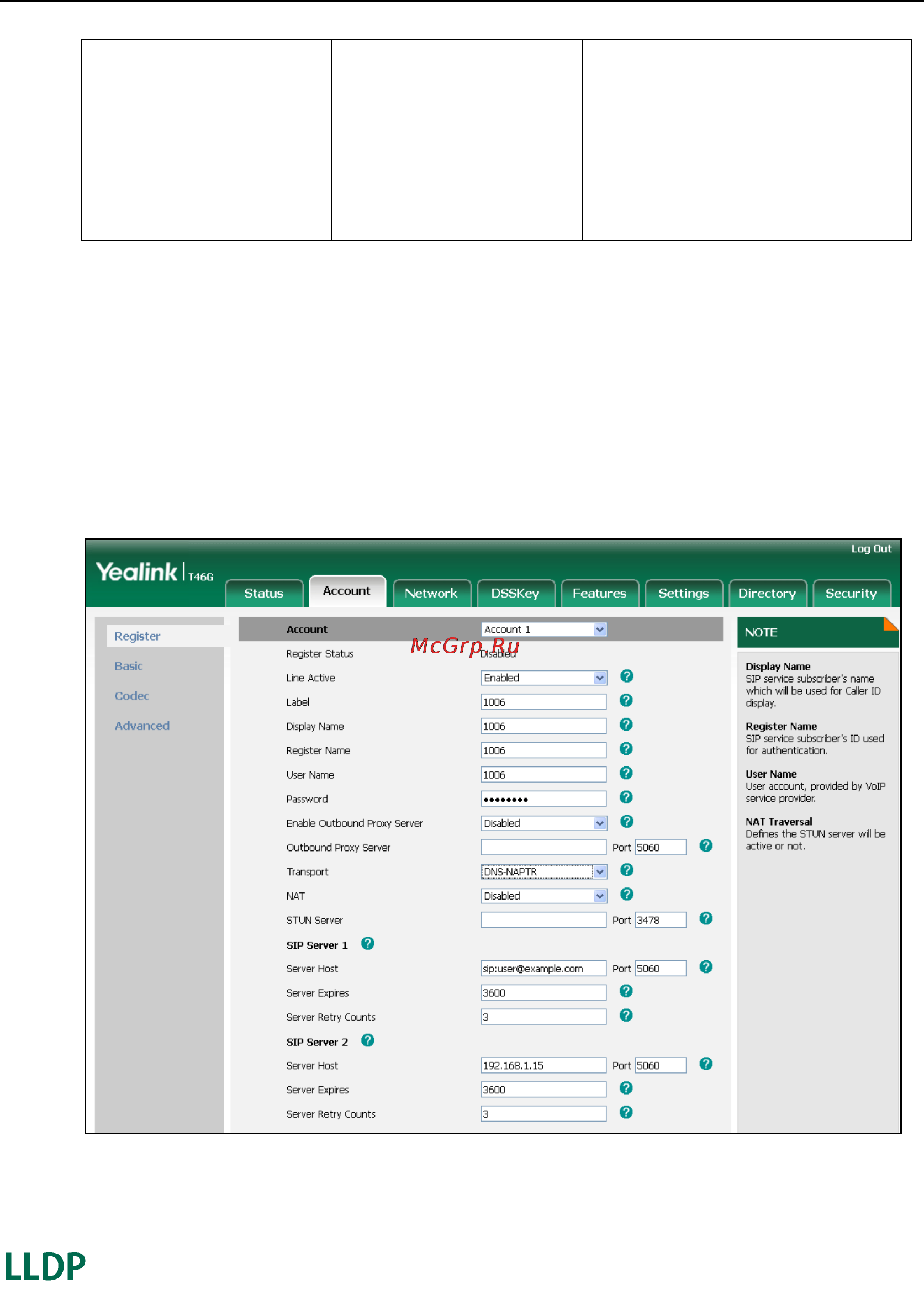Click help icon beside SIP Server 2 heading
924x1290 pixels.
(x=368, y=1040)
